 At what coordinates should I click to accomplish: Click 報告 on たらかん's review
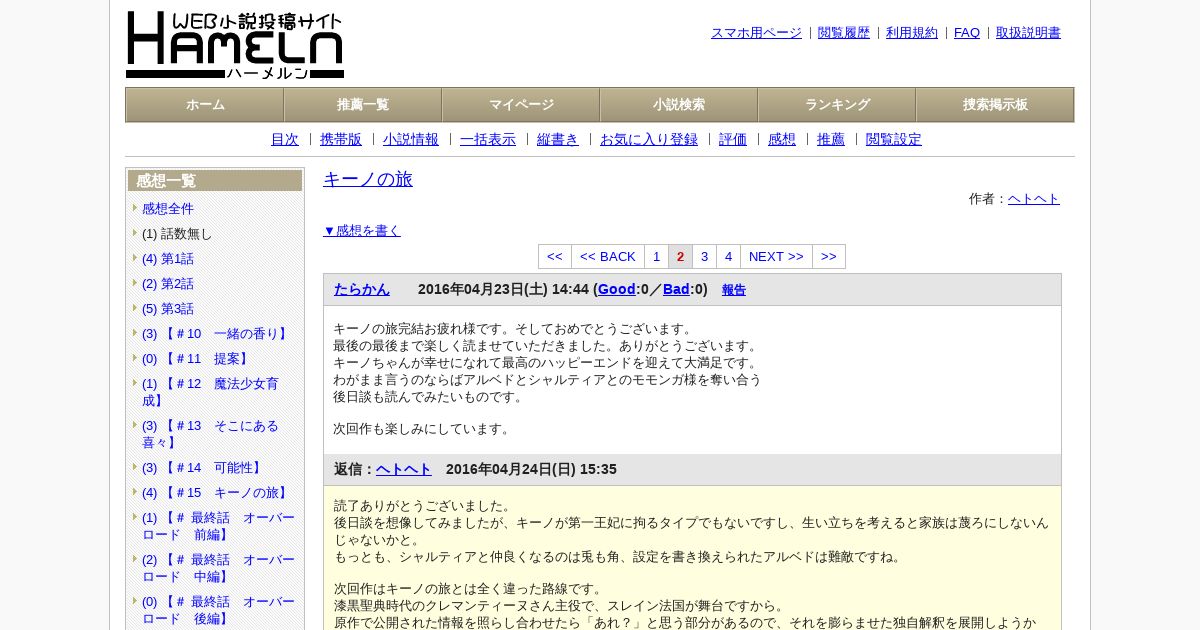tap(734, 290)
